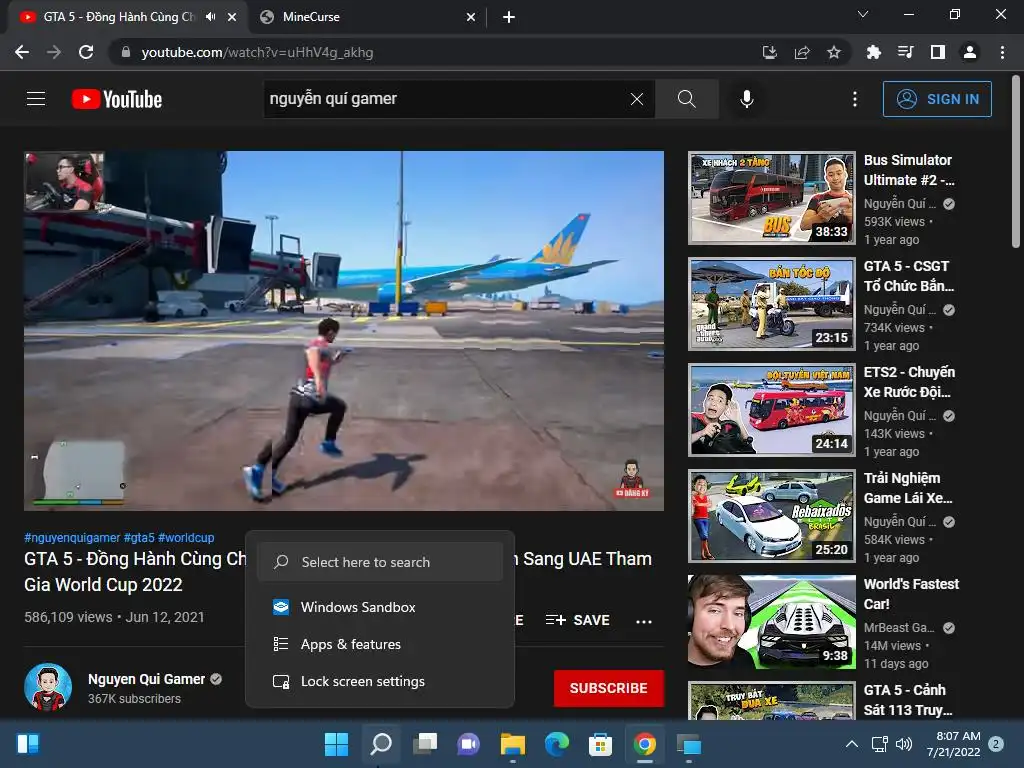
Task: Close the MineCurse tab
Action: click(x=471, y=17)
